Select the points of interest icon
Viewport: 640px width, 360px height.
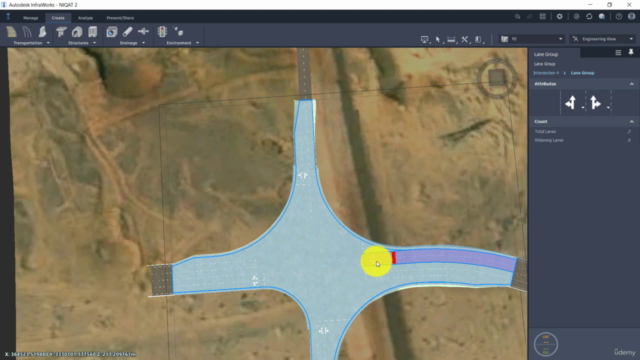point(179,31)
